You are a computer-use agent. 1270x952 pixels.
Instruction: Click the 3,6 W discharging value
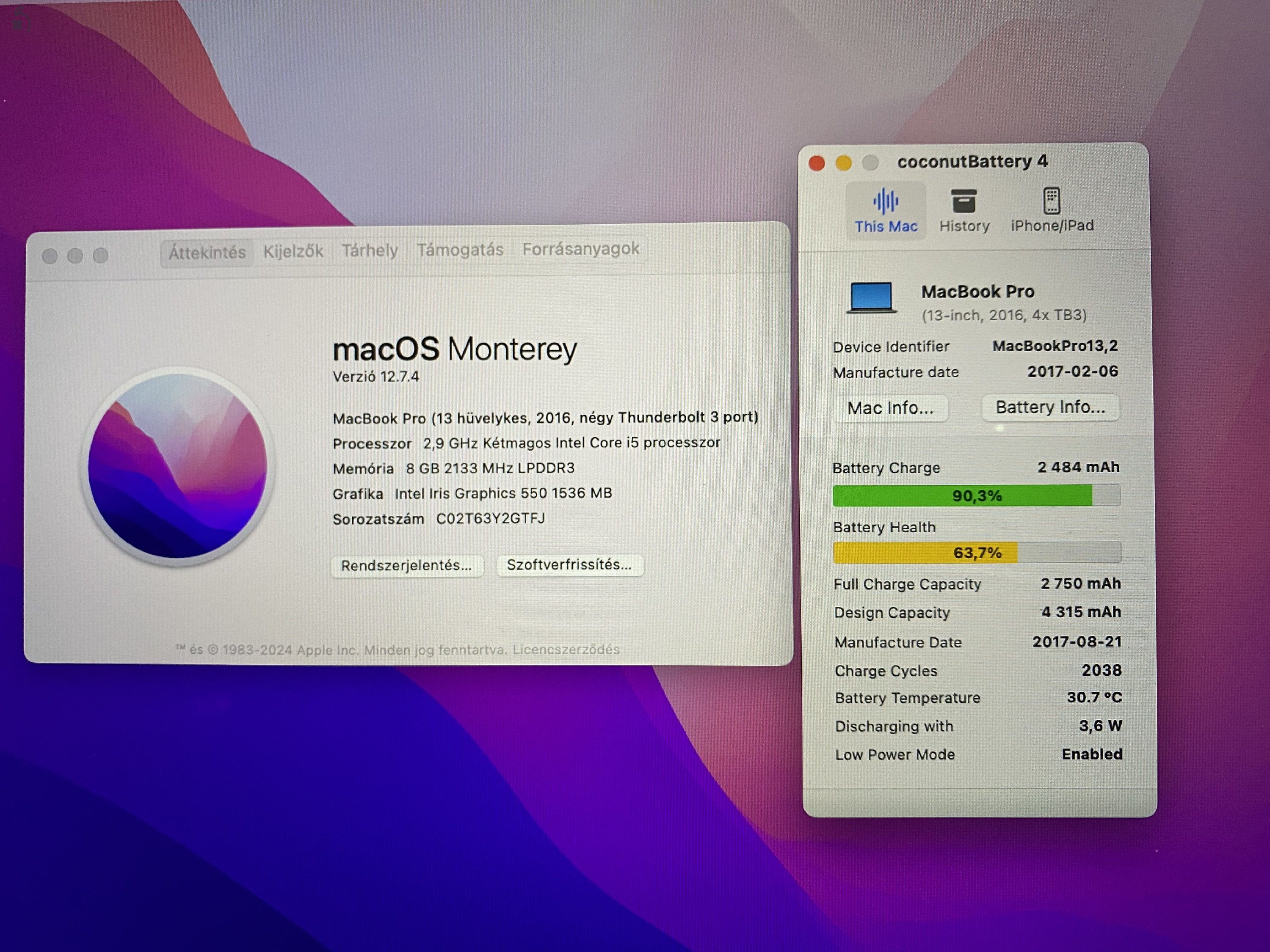tap(1100, 726)
